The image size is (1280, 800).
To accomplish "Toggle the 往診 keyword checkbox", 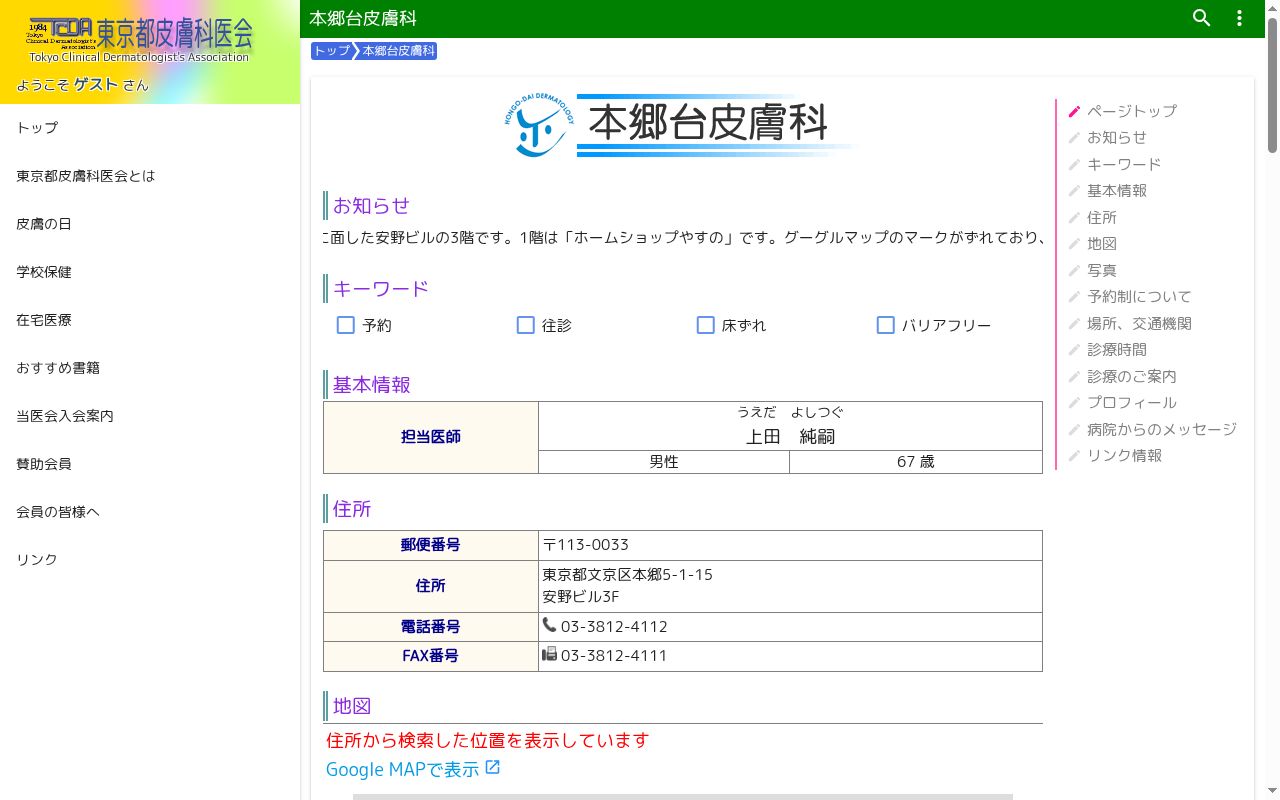I will tap(526, 325).
